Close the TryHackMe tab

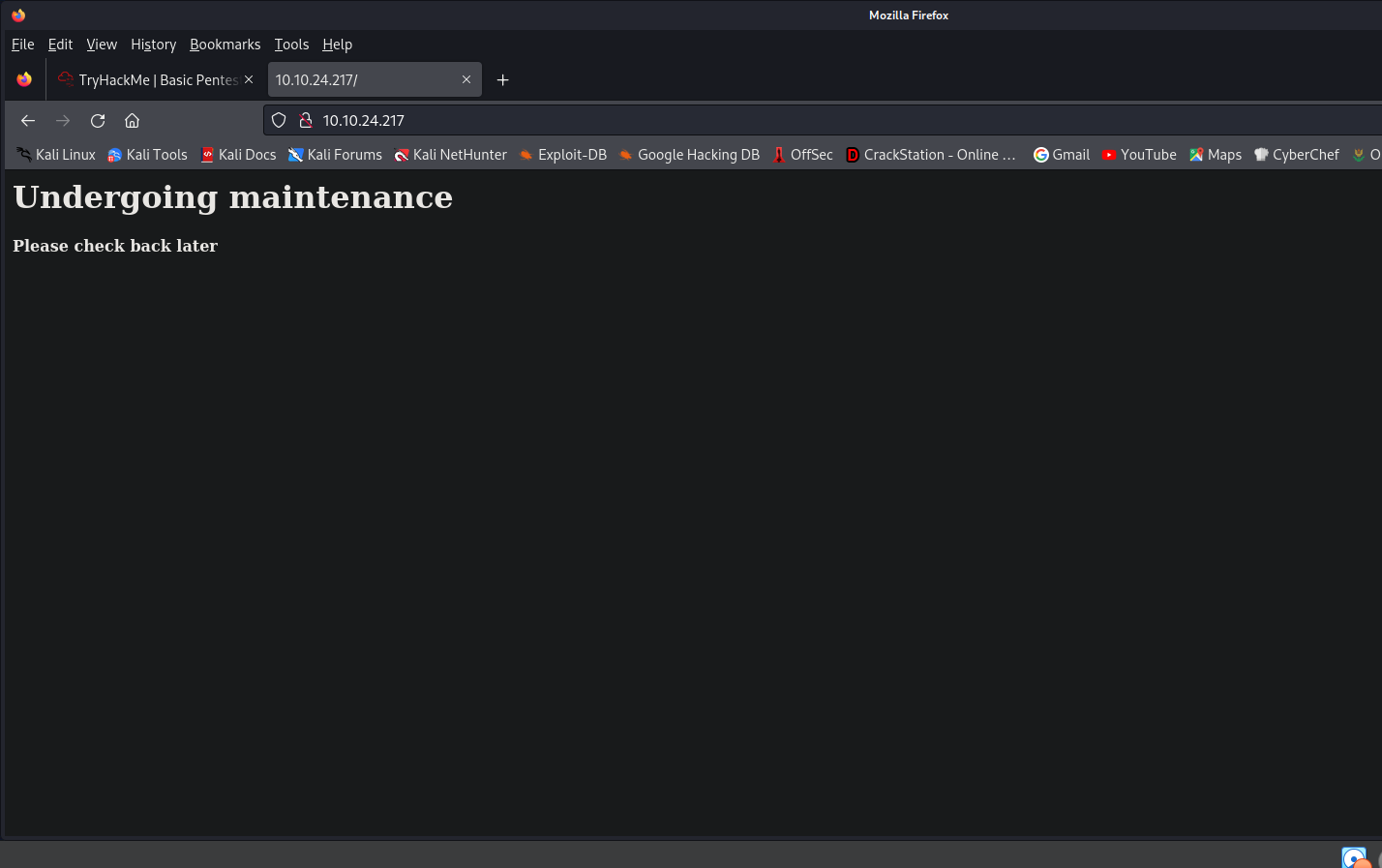[x=249, y=80]
